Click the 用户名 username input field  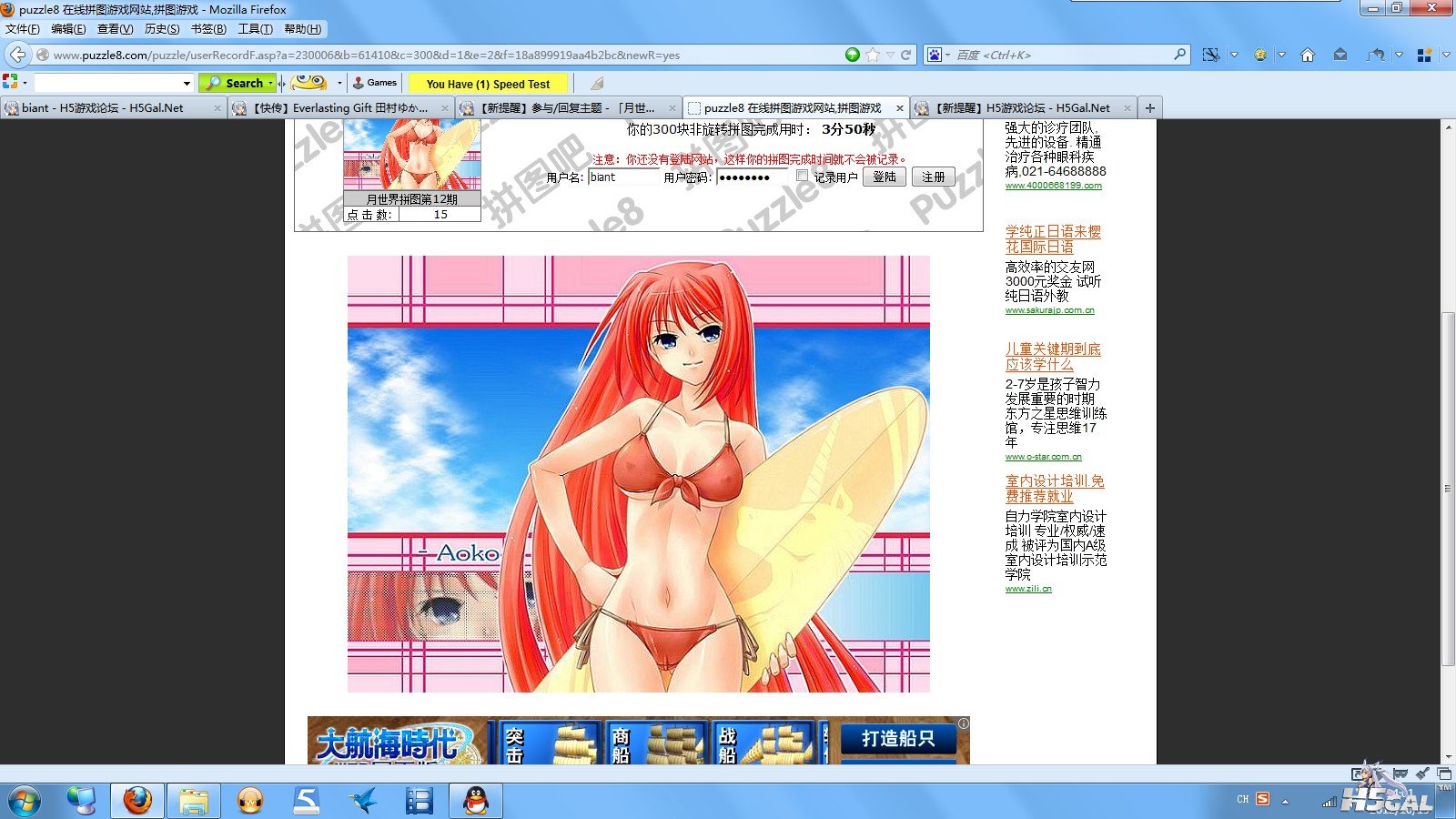pos(623,177)
